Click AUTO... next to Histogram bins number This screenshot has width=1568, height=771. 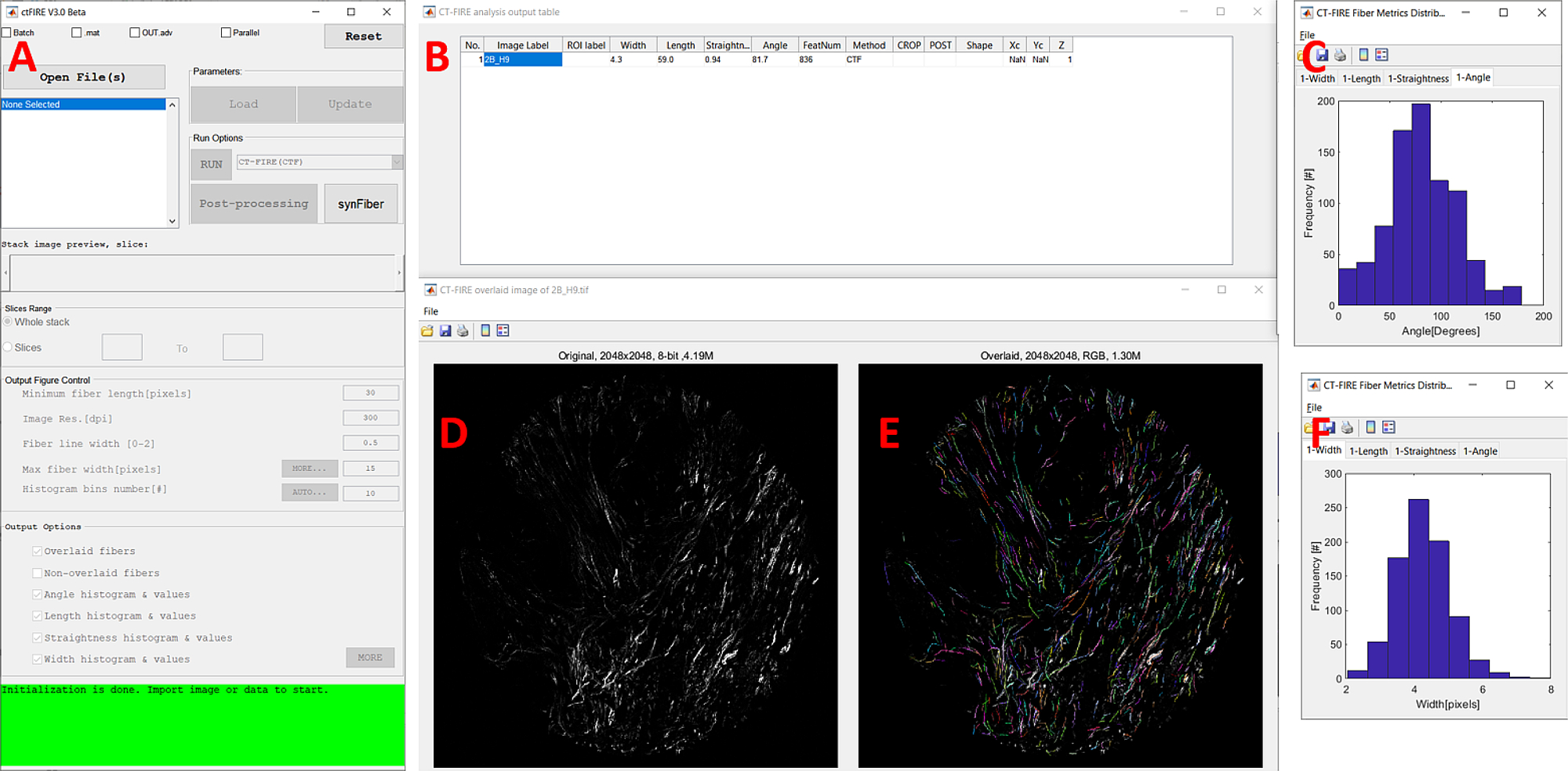[x=310, y=492]
